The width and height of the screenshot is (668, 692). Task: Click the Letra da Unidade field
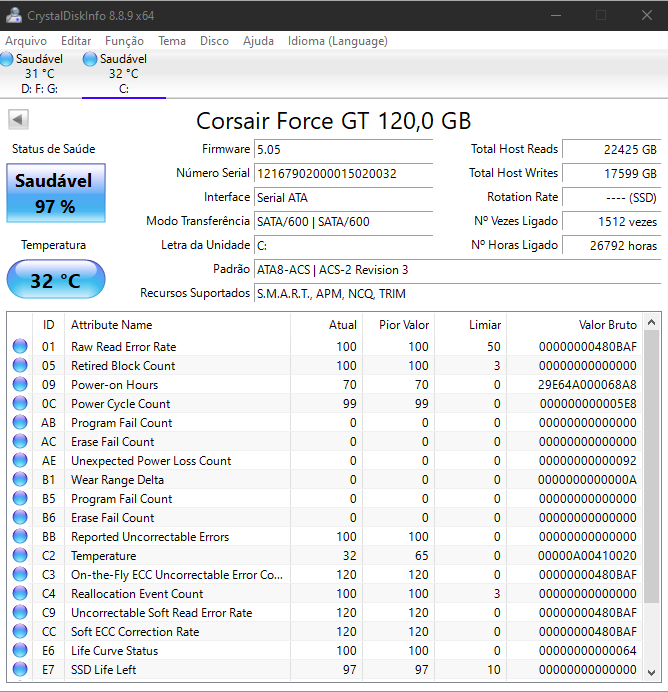(x=343, y=245)
